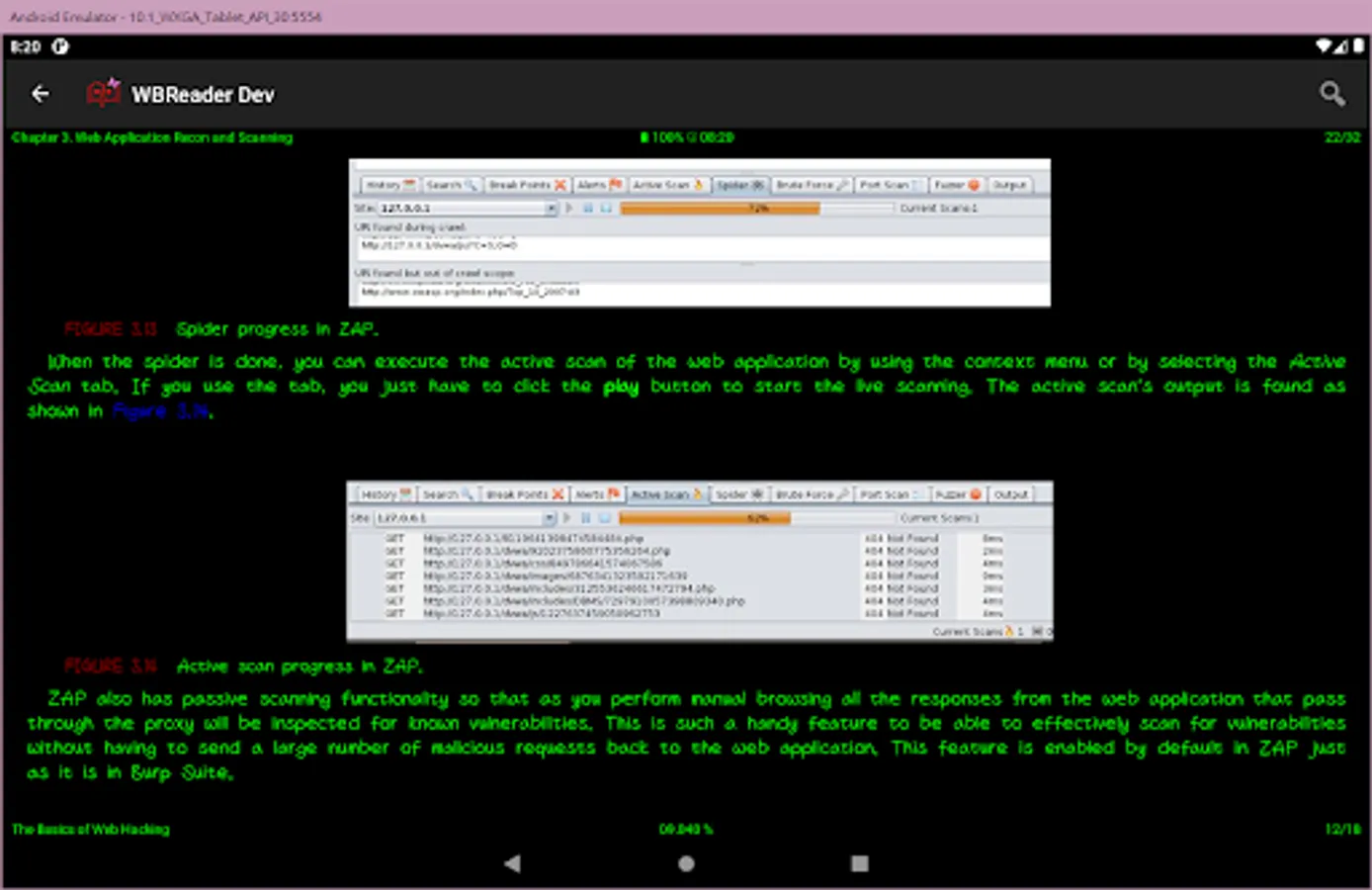Click the pause icon in the Spider progress figure

[x=588, y=209]
